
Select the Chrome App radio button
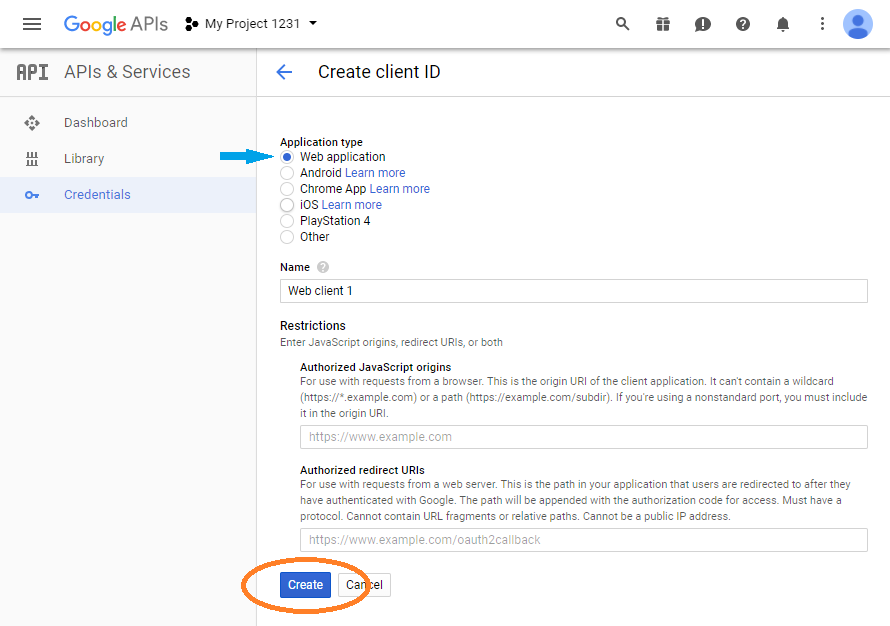tap(287, 188)
